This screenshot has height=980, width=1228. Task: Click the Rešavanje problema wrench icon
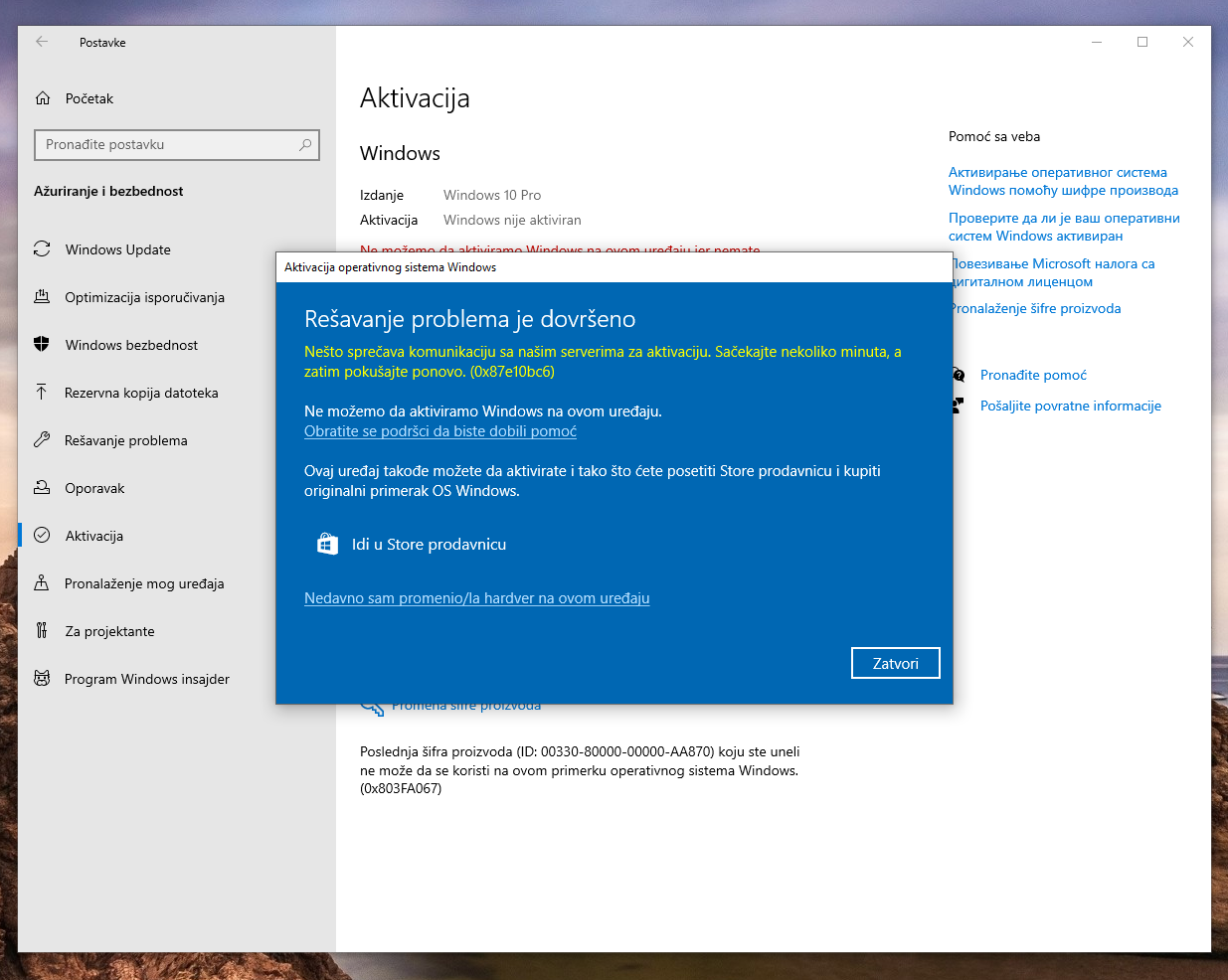[x=42, y=440]
